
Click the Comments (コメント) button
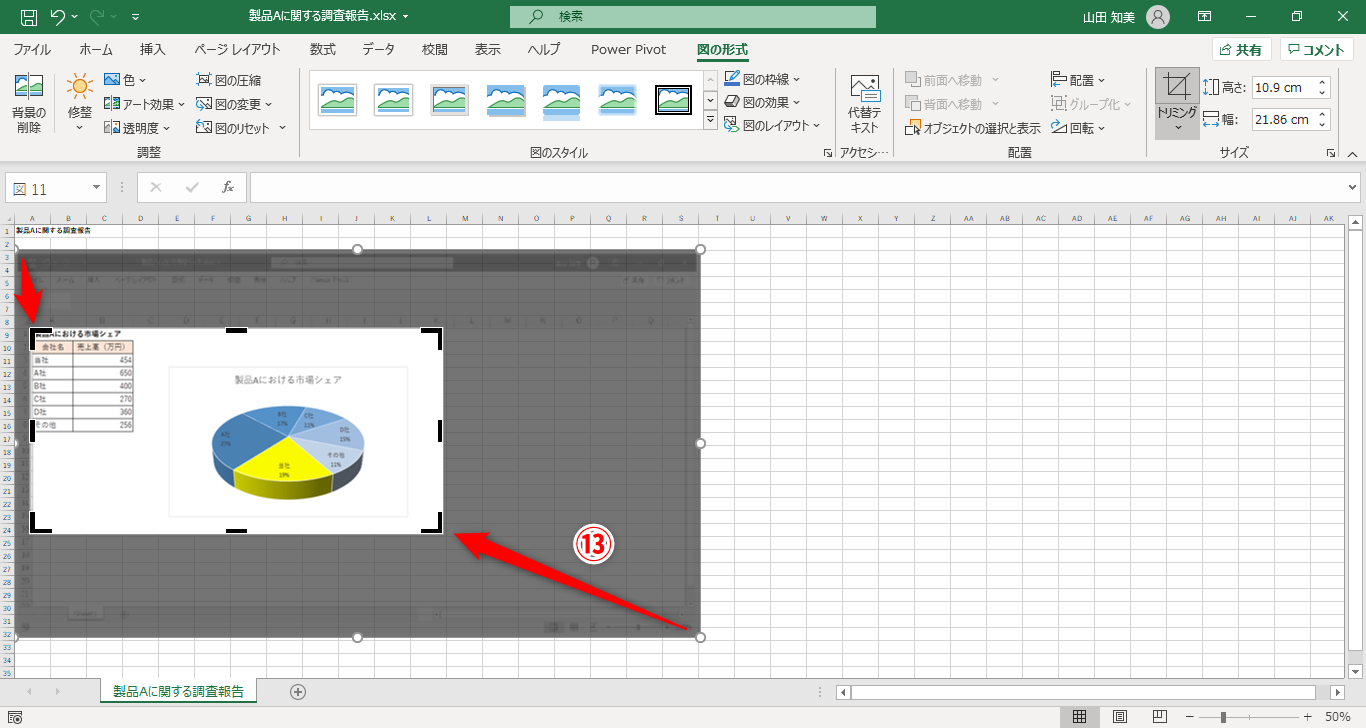(1317, 50)
